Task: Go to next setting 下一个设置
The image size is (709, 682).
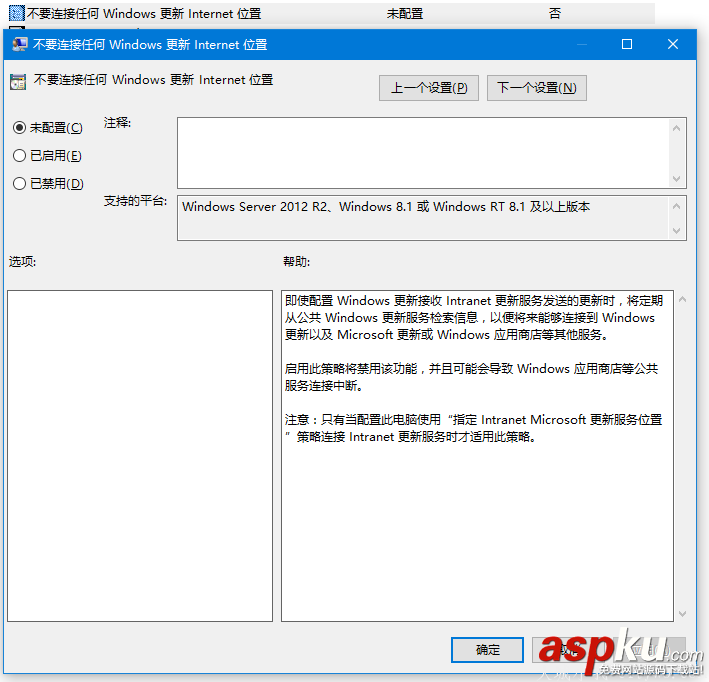Action: [x=537, y=88]
